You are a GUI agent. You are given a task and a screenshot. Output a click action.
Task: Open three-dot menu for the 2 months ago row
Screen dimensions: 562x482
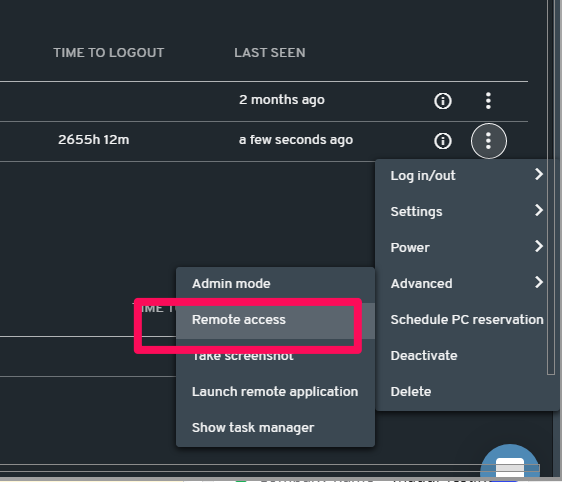tap(488, 101)
